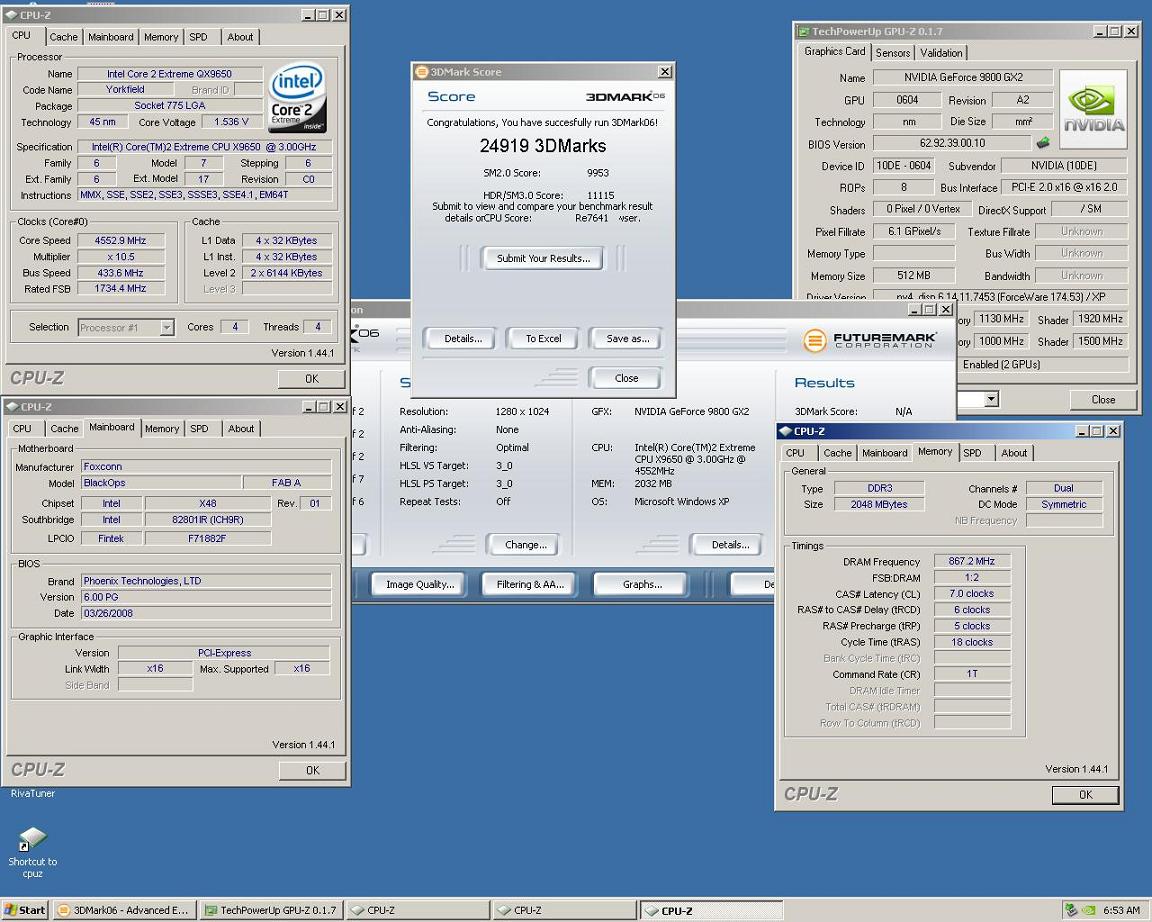Click the memory Type value DDR3

pyautogui.click(x=879, y=488)
